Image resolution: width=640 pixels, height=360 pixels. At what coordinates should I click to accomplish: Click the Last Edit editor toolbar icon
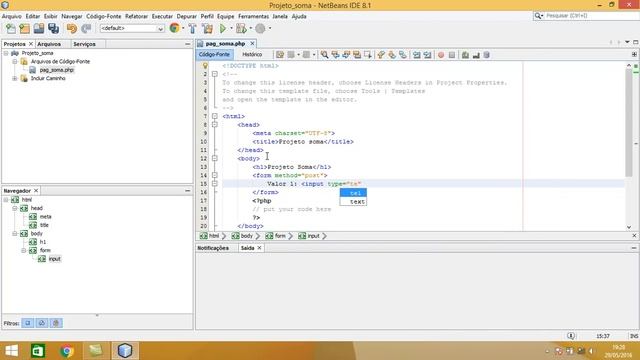coord(280,55)
